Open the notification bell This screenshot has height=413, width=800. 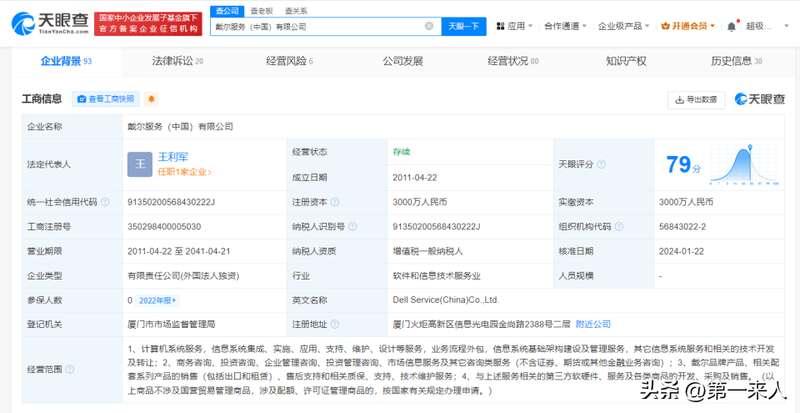pos(732,26)
